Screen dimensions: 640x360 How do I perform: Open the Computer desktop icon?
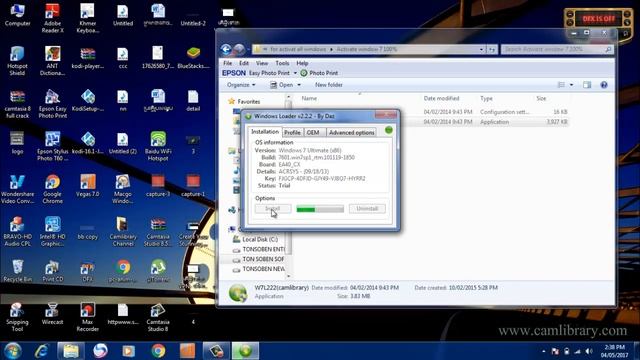click(17, 16)
